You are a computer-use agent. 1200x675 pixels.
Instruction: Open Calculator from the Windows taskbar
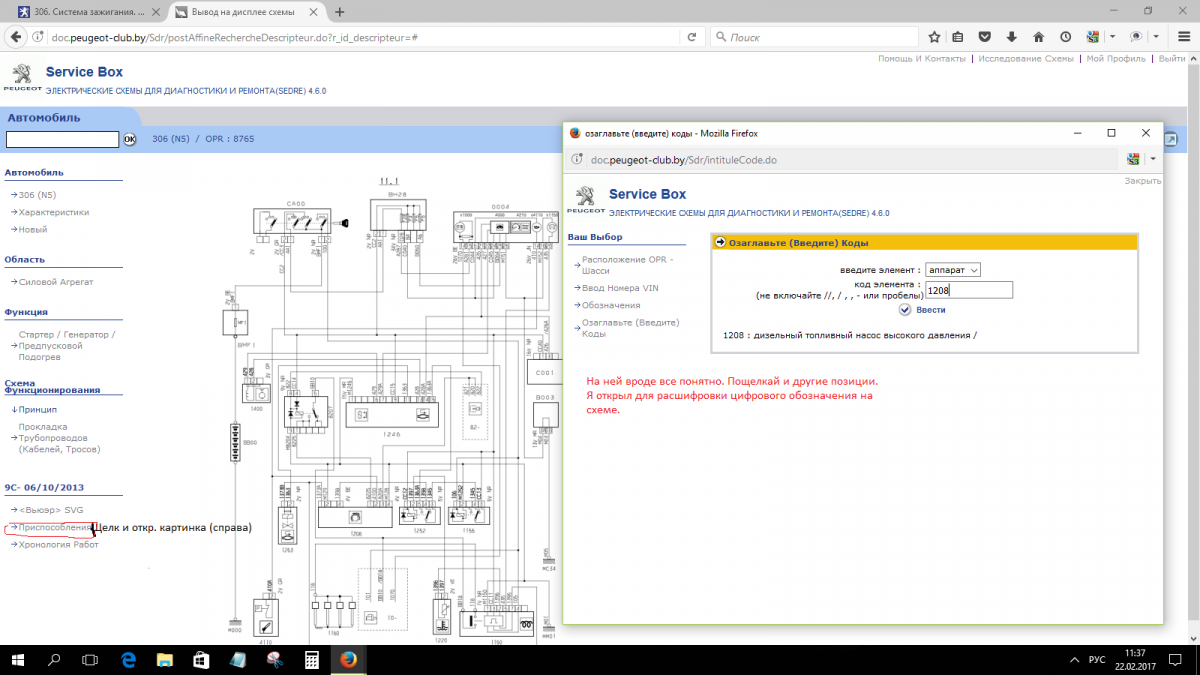coord(312,660)
